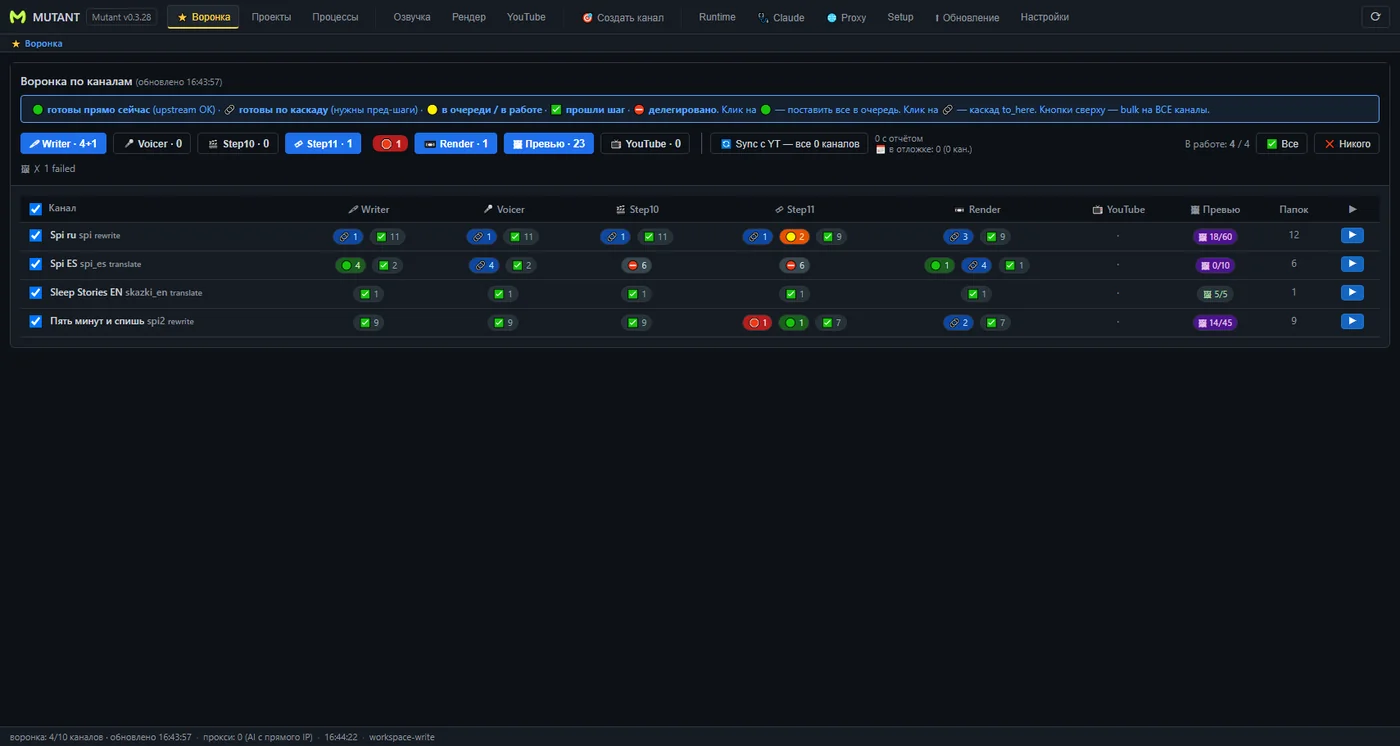Uncheck the Spi ES channel checkbox
The image size is (1400, 746).
(36, 264)
